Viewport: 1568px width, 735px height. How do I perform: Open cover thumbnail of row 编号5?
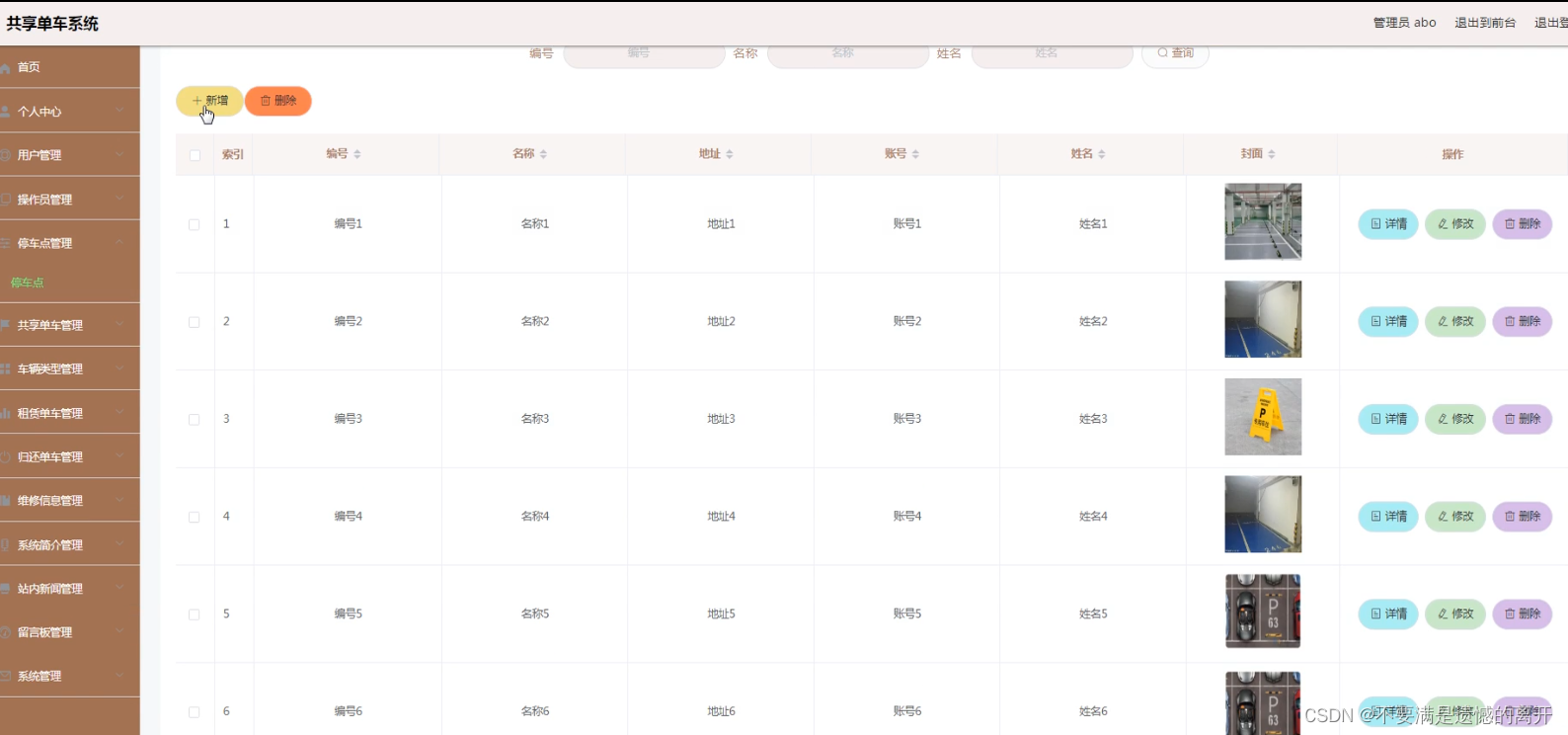tap(1263, 612)
